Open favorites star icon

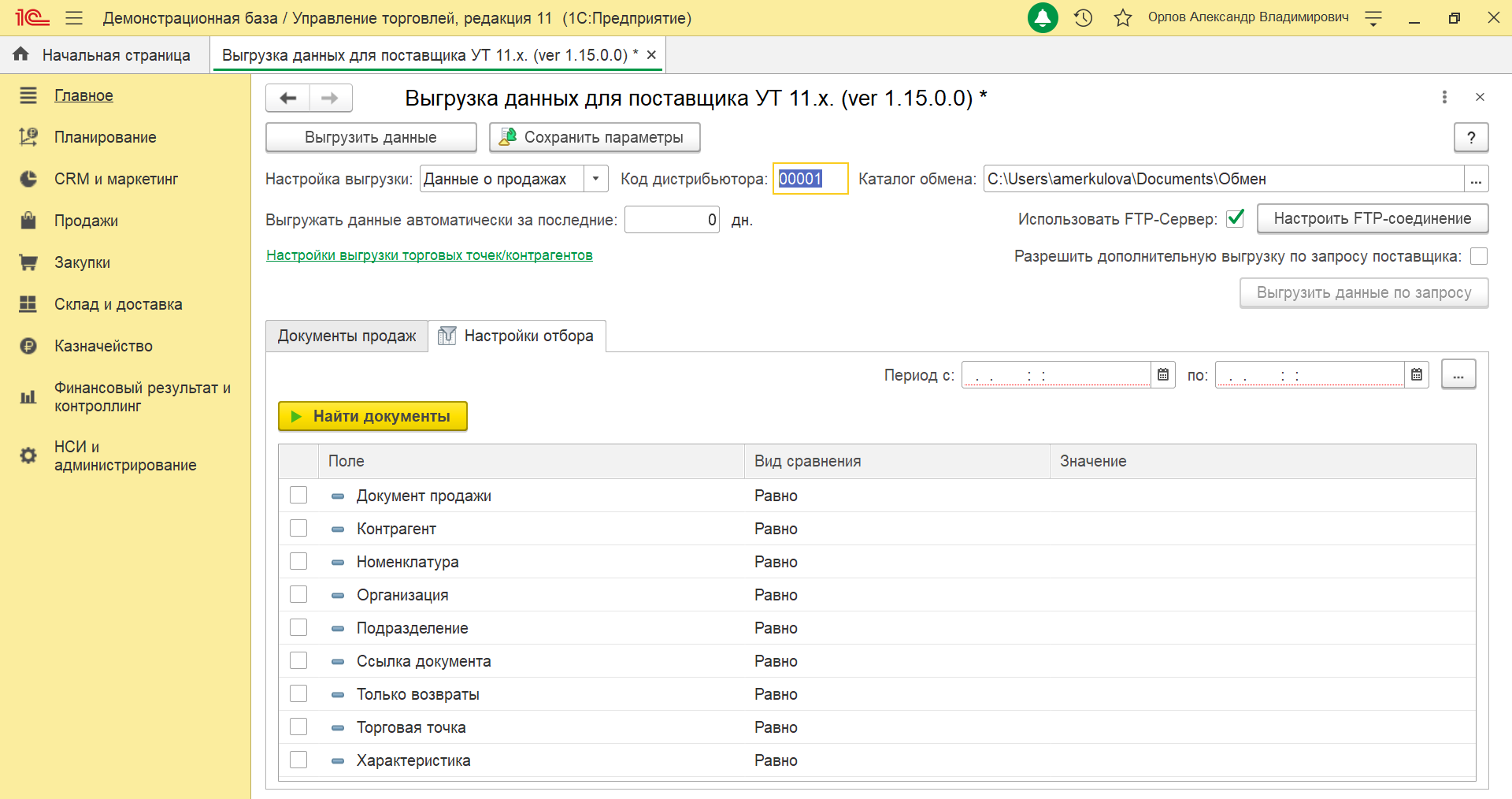coord(1123,17)
